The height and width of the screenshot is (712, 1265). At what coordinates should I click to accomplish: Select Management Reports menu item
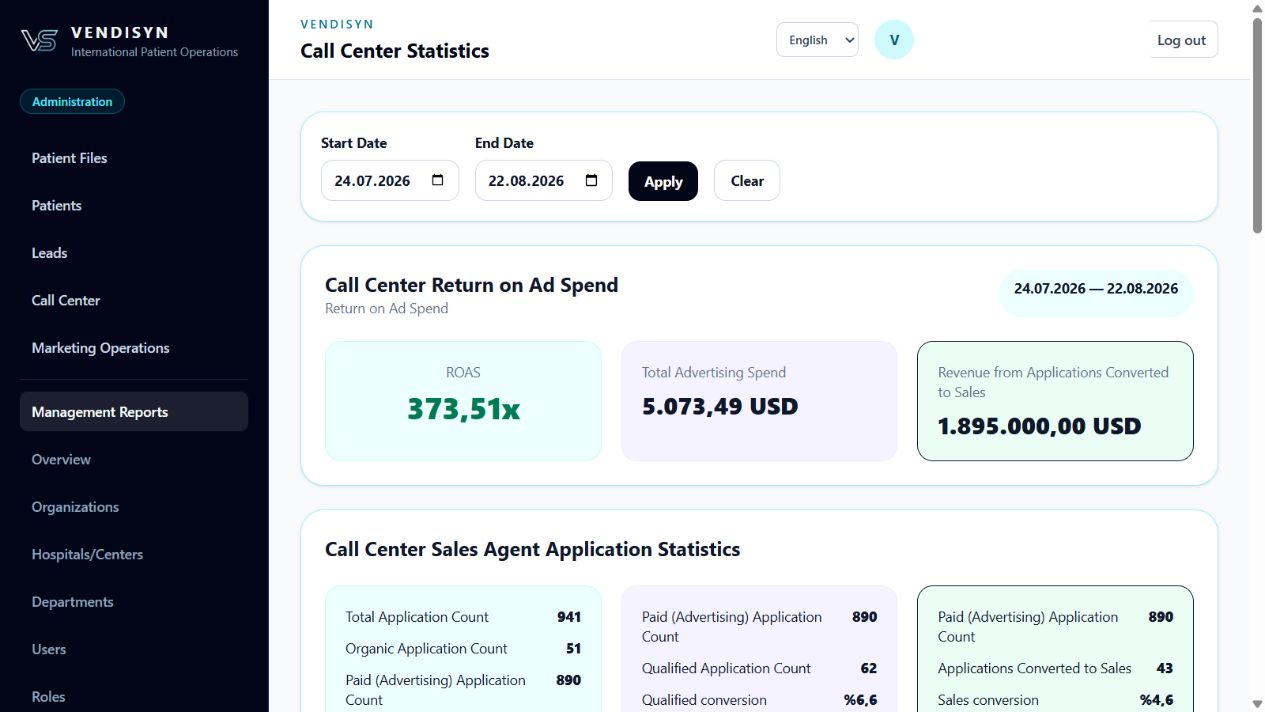pos(134,412)
